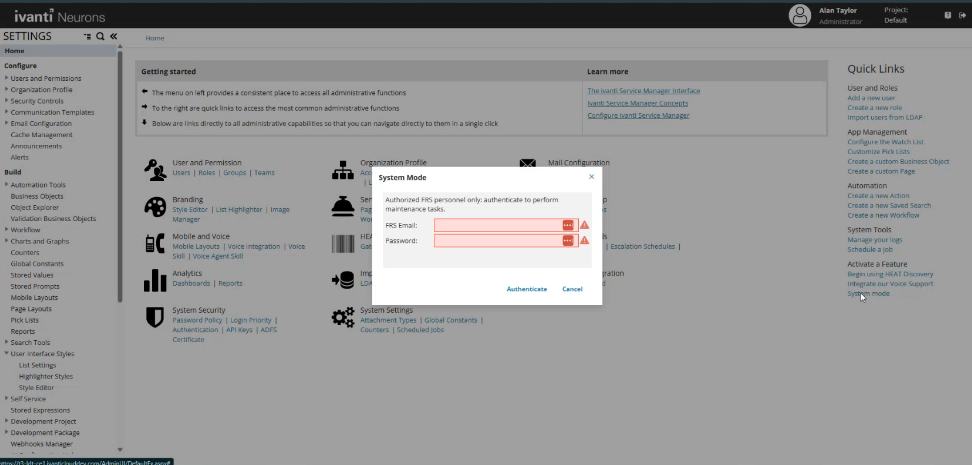Open Business Objects in the sidebar
Viewport: 972px width, 465px height.
(37, 196)
